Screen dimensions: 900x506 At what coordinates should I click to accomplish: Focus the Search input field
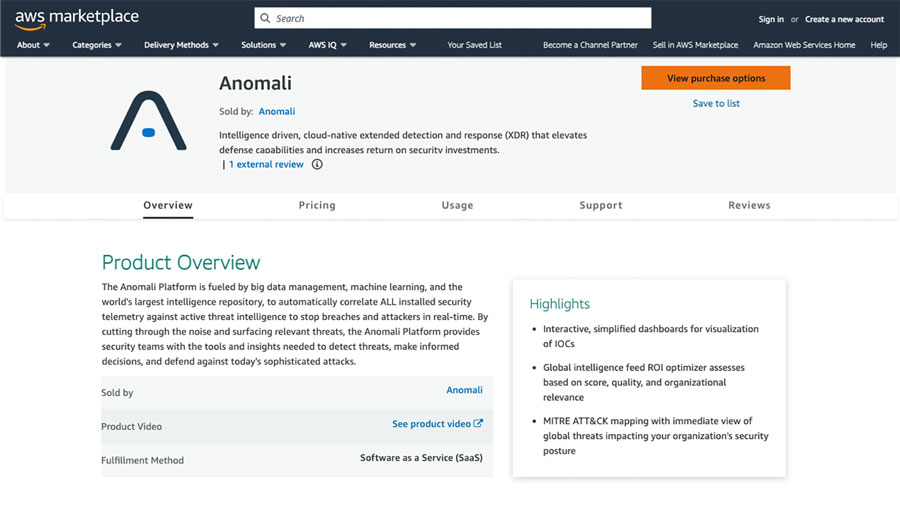453,18
